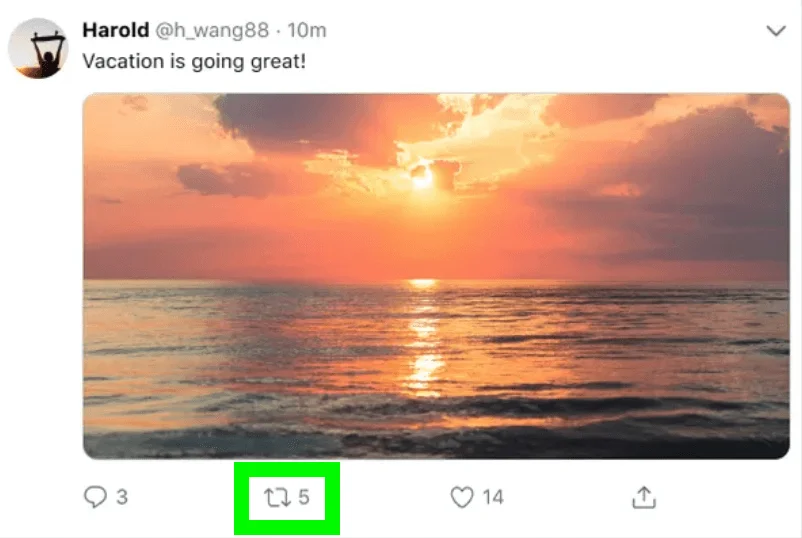Click the share upload arrow icon
Screen dimensions: 802x538
click(644, 497)
